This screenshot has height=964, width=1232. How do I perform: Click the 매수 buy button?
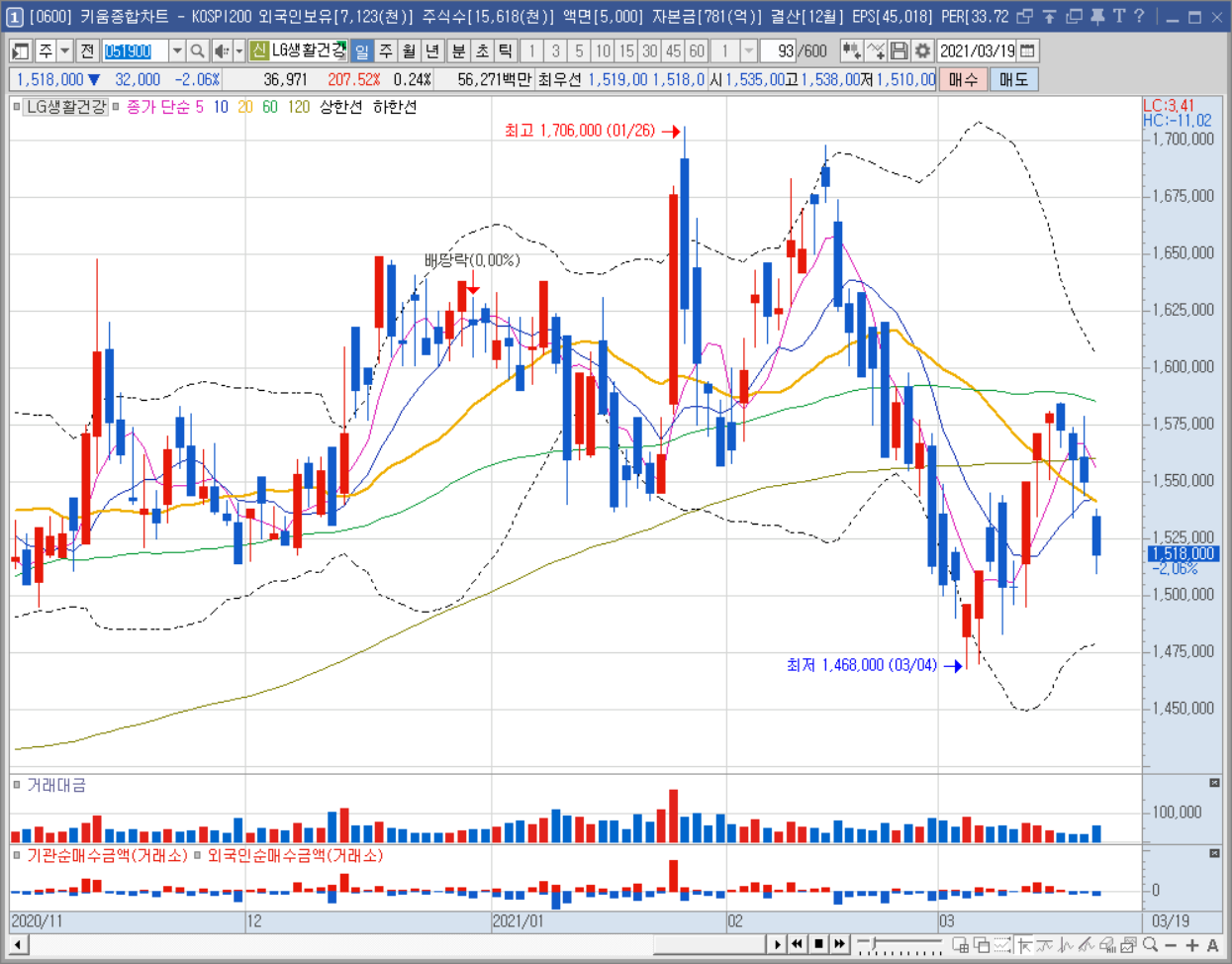tap(963, 79)
